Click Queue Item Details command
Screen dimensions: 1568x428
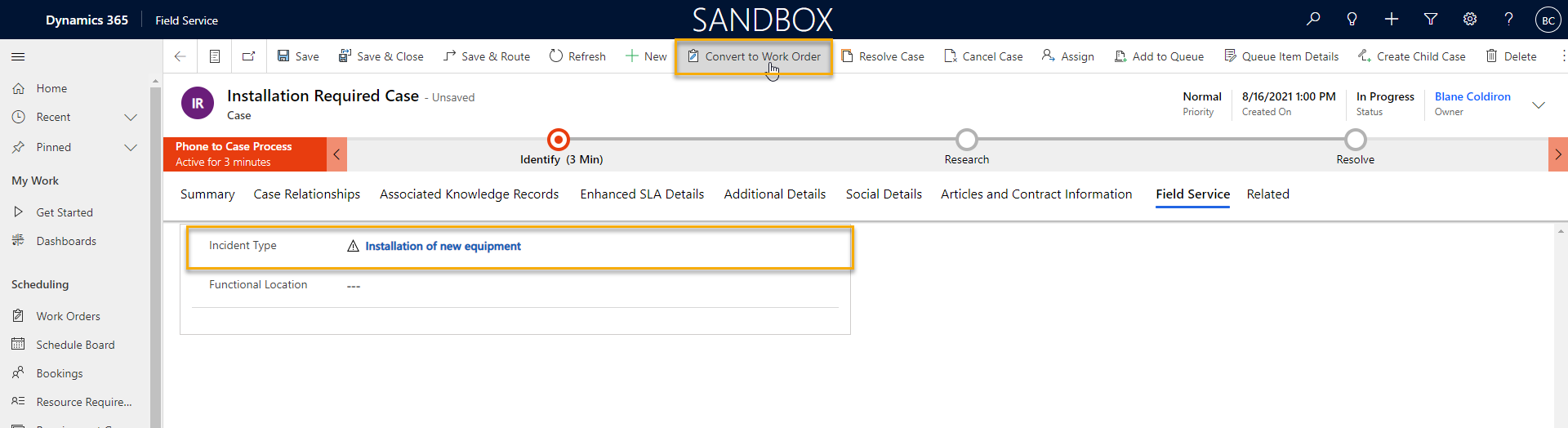tap(1281, 56)
